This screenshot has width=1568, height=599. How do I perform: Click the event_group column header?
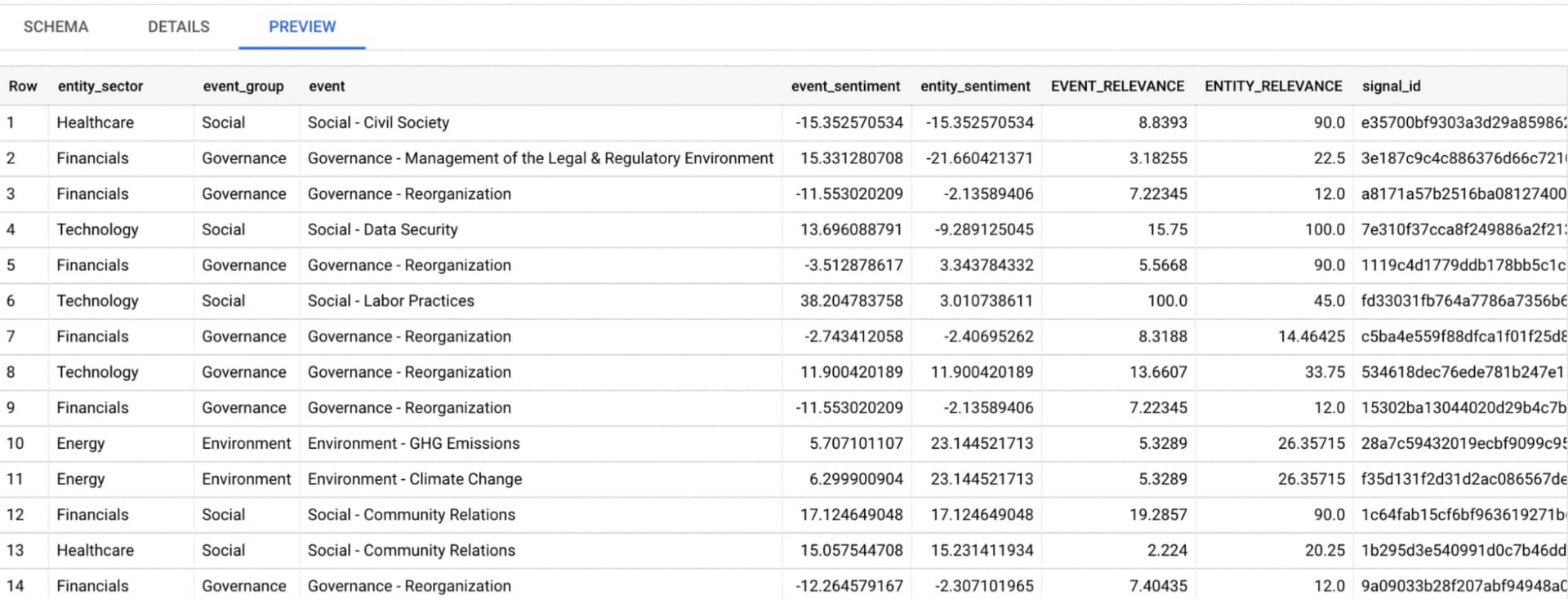tap(243, 87)
